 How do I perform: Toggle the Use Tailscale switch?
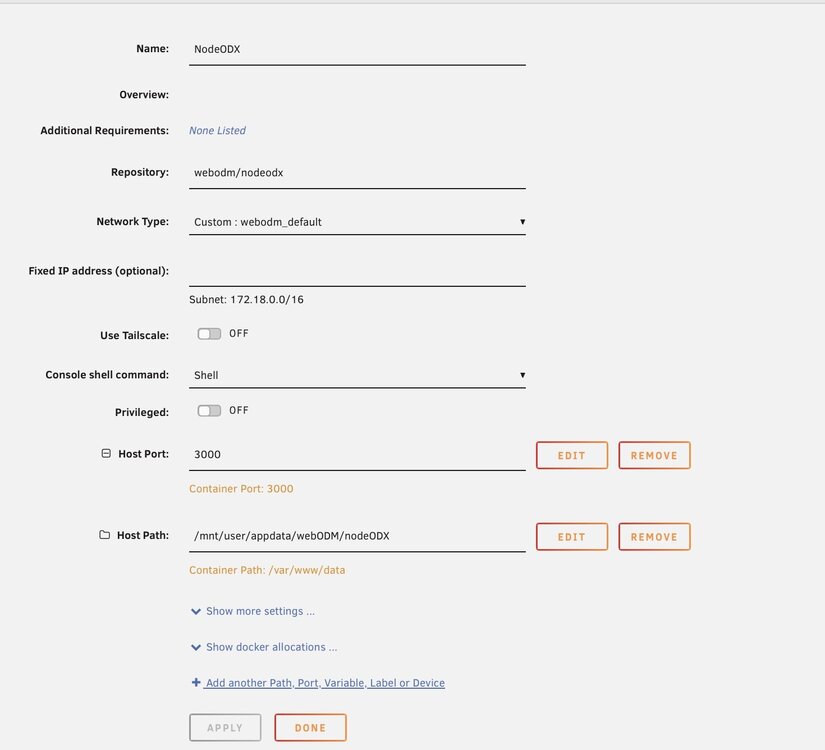[x=209, y=334]
